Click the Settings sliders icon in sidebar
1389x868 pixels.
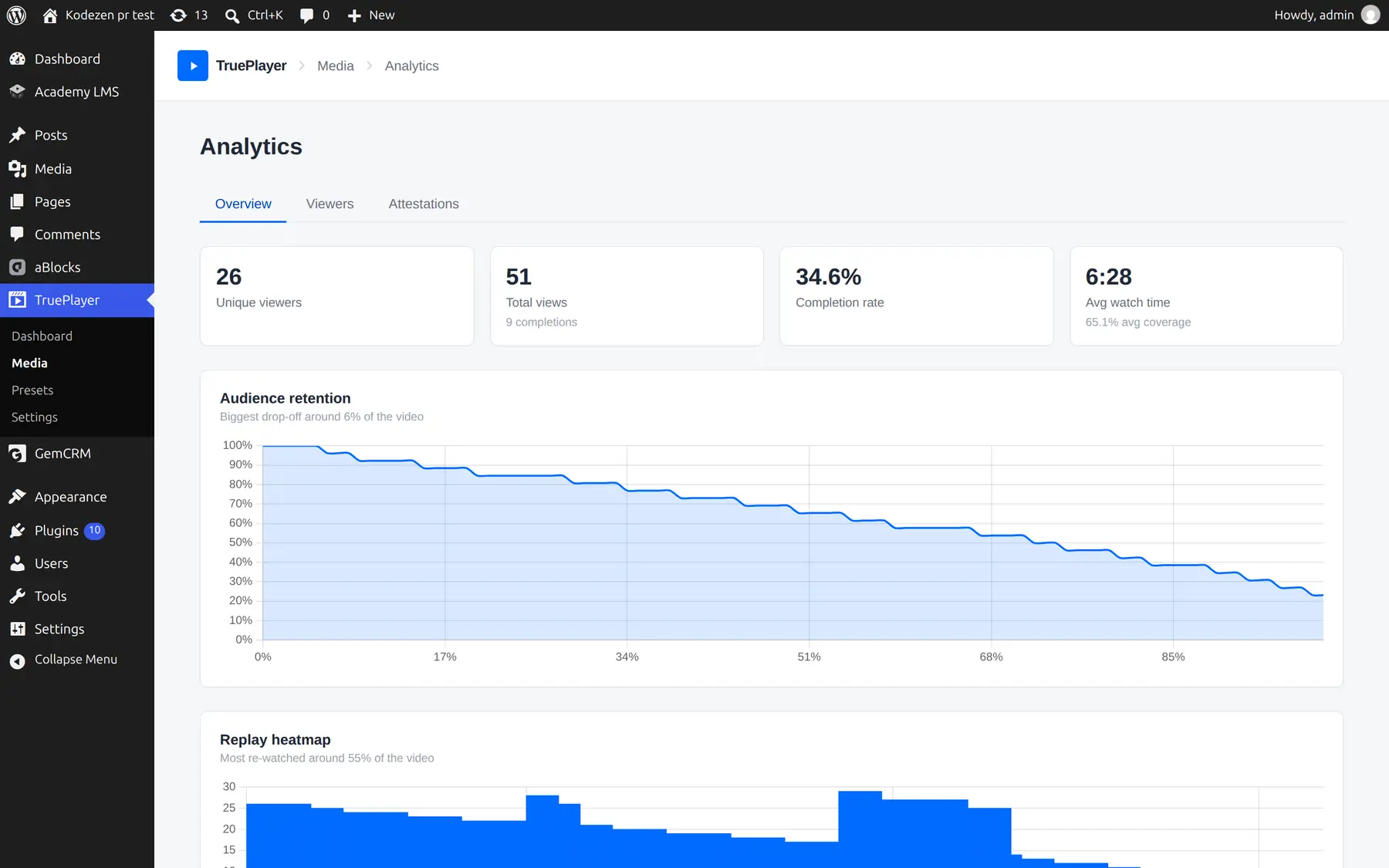pos(18,629)
